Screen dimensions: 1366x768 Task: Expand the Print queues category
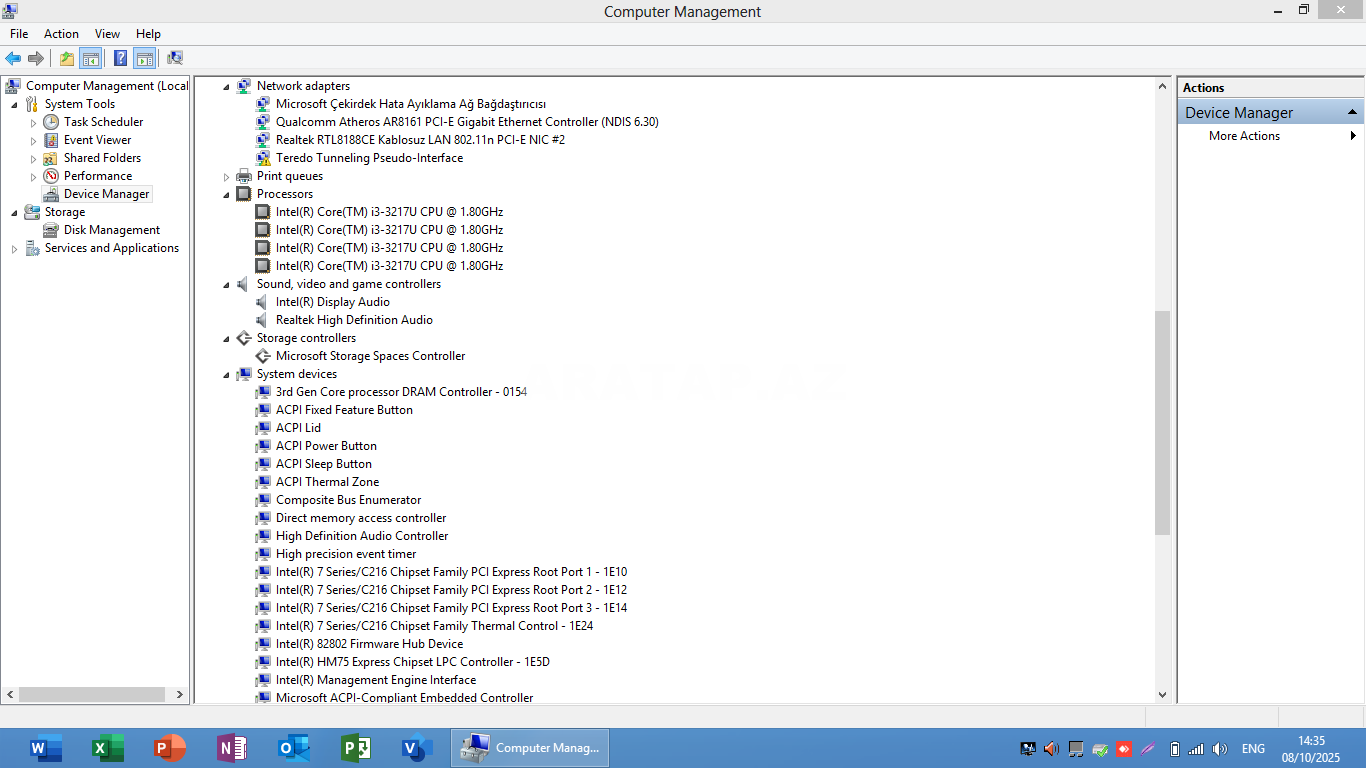pyautogui.click(x=226, y=177)
